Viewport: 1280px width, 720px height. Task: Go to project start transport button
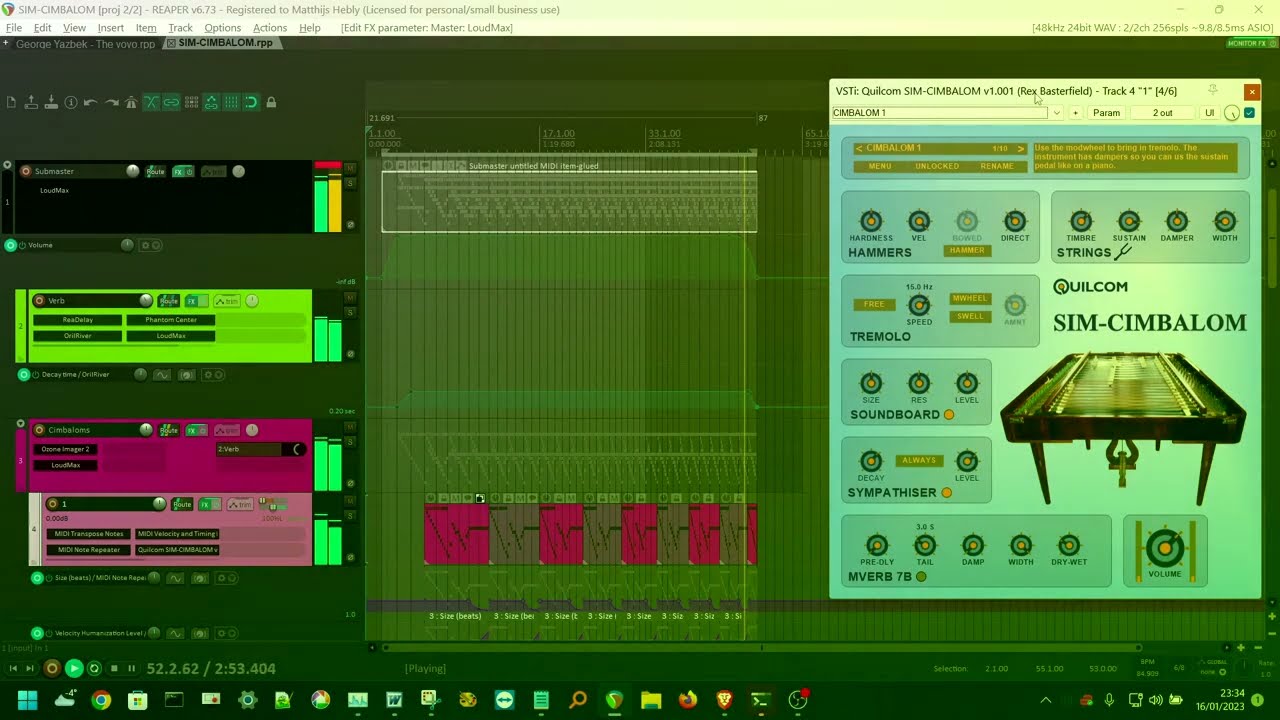coord(13,668)
